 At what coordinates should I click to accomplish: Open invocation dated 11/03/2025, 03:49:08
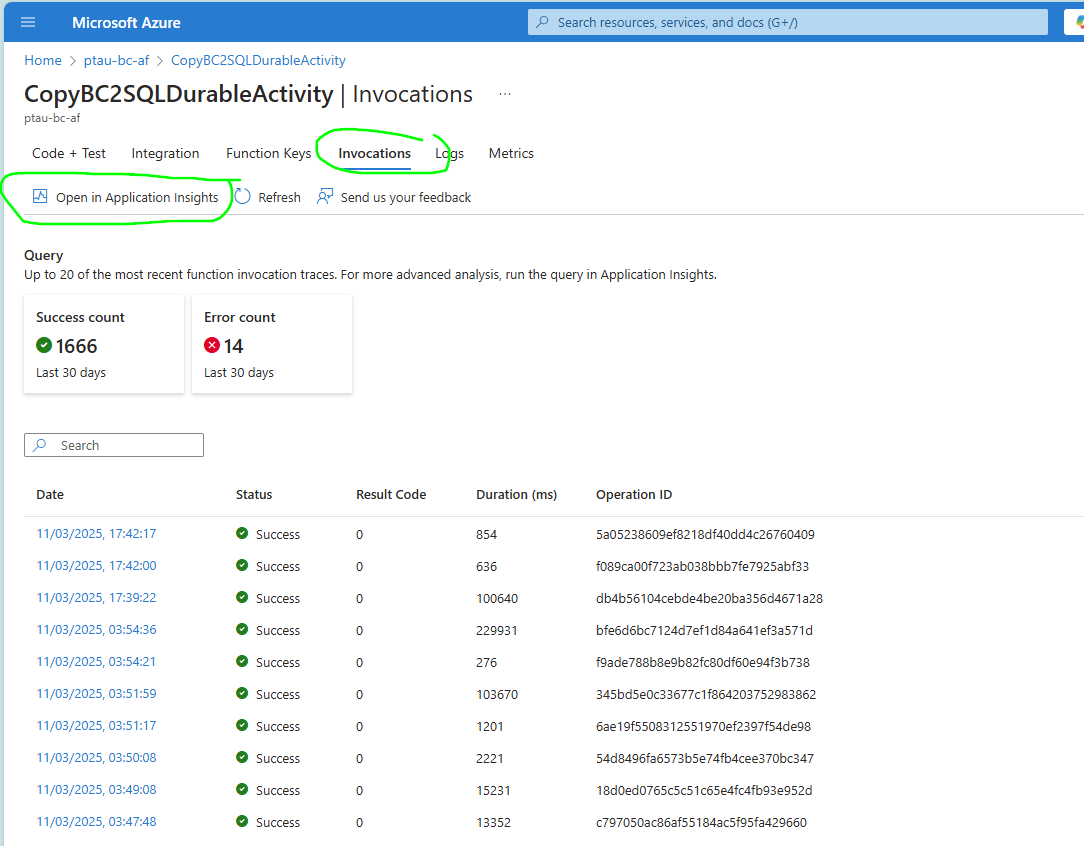(96, 789)
